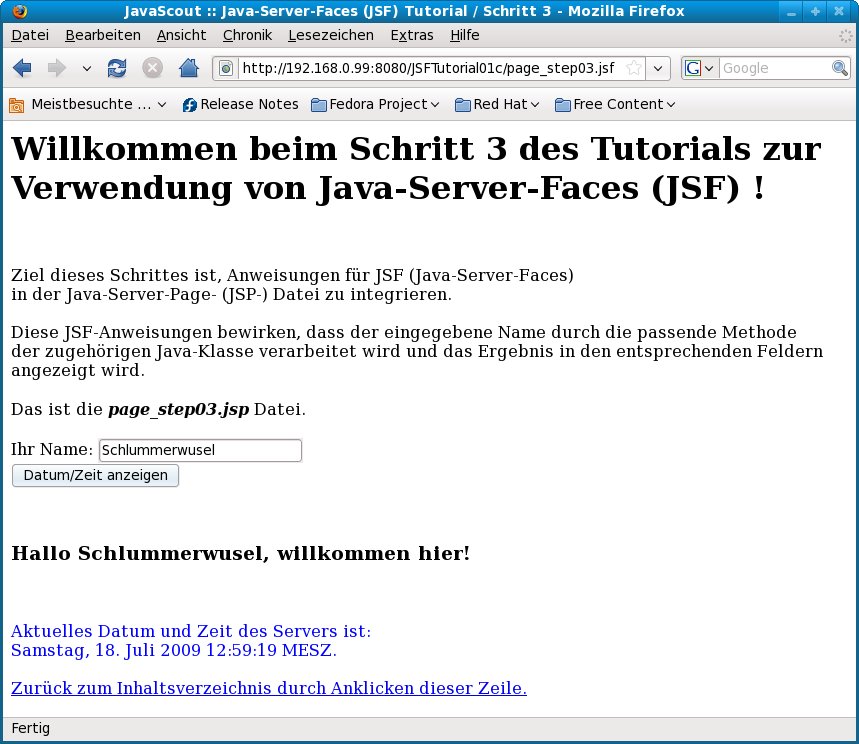Focus the Google search box

click(x=774, y=68)
